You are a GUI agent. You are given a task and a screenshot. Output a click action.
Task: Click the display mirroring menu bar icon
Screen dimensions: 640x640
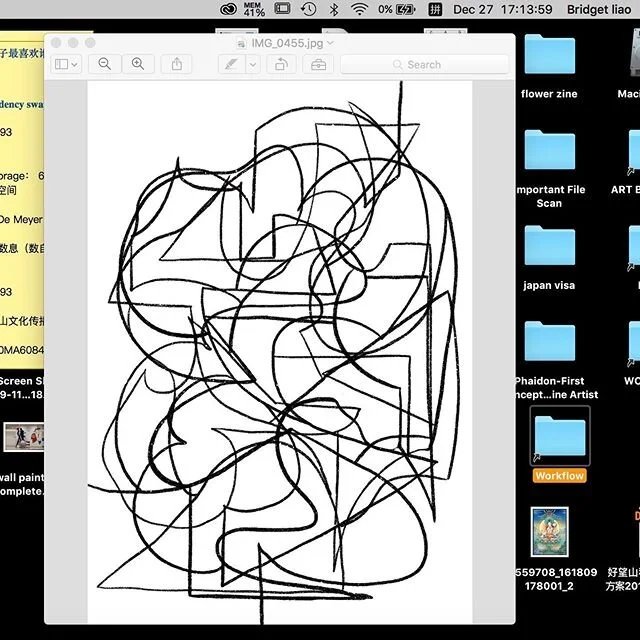pos(282,9)
